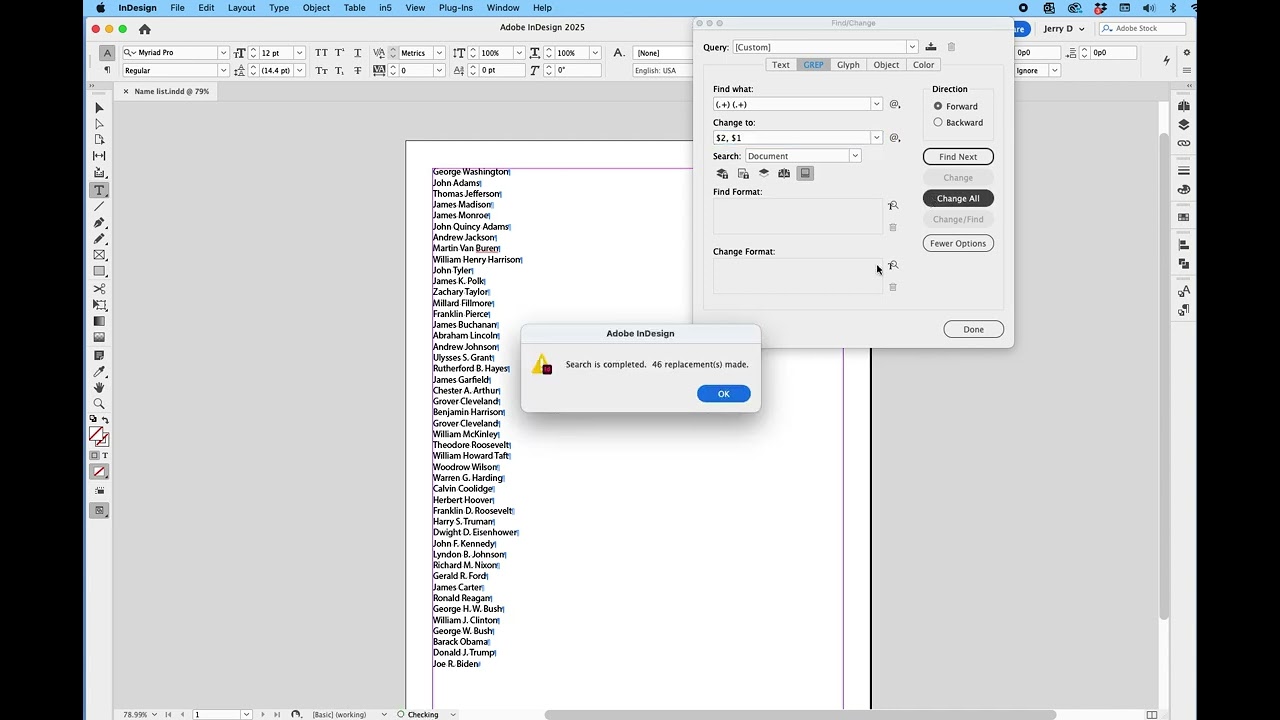Select the Gradient Swatch tool

pyautogui.click(x=99, y=321)
